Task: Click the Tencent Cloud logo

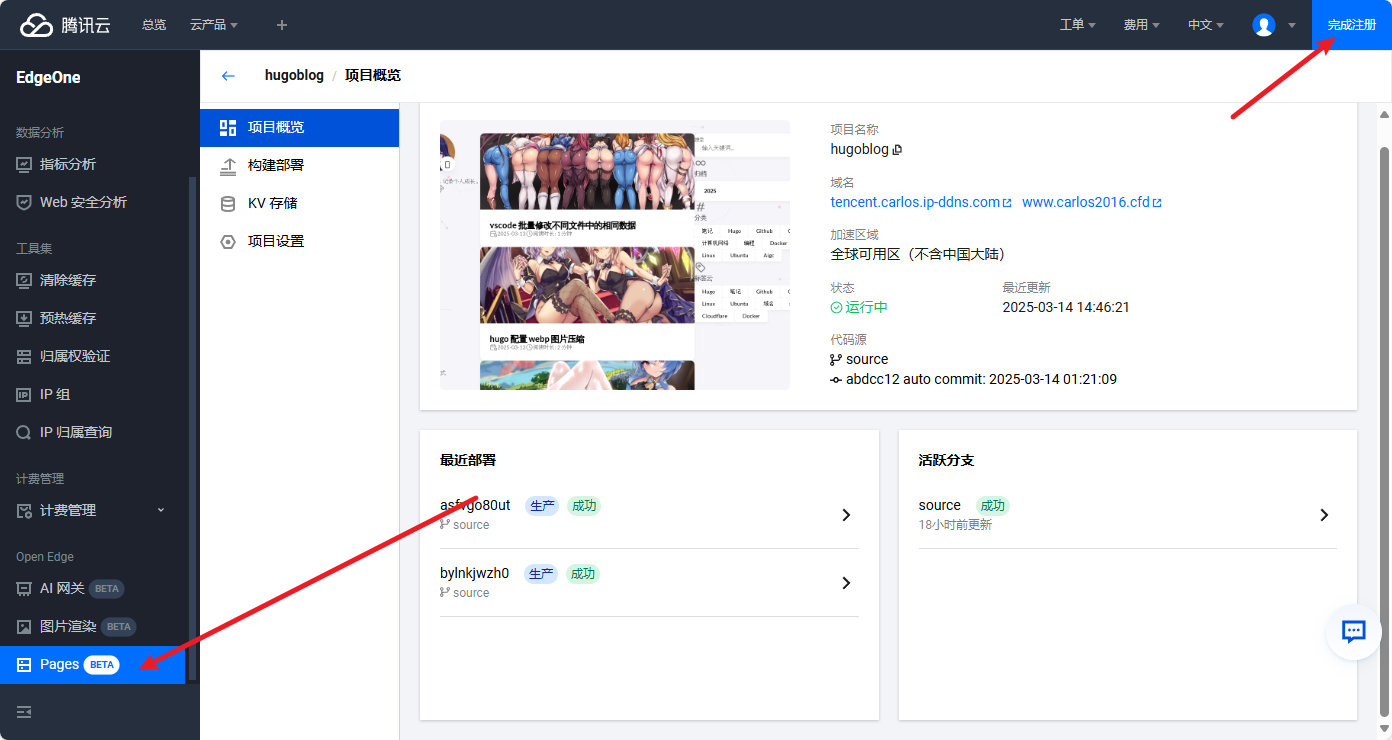Action: (x=66, y=25)
